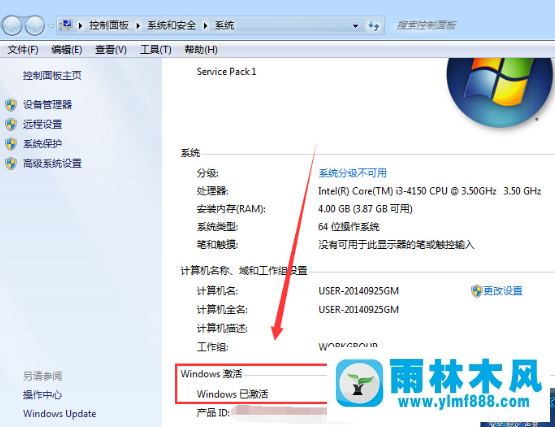Open the 文件(F) menu
This screenshot has height=427, width=555.
click(x=23, y=50)
